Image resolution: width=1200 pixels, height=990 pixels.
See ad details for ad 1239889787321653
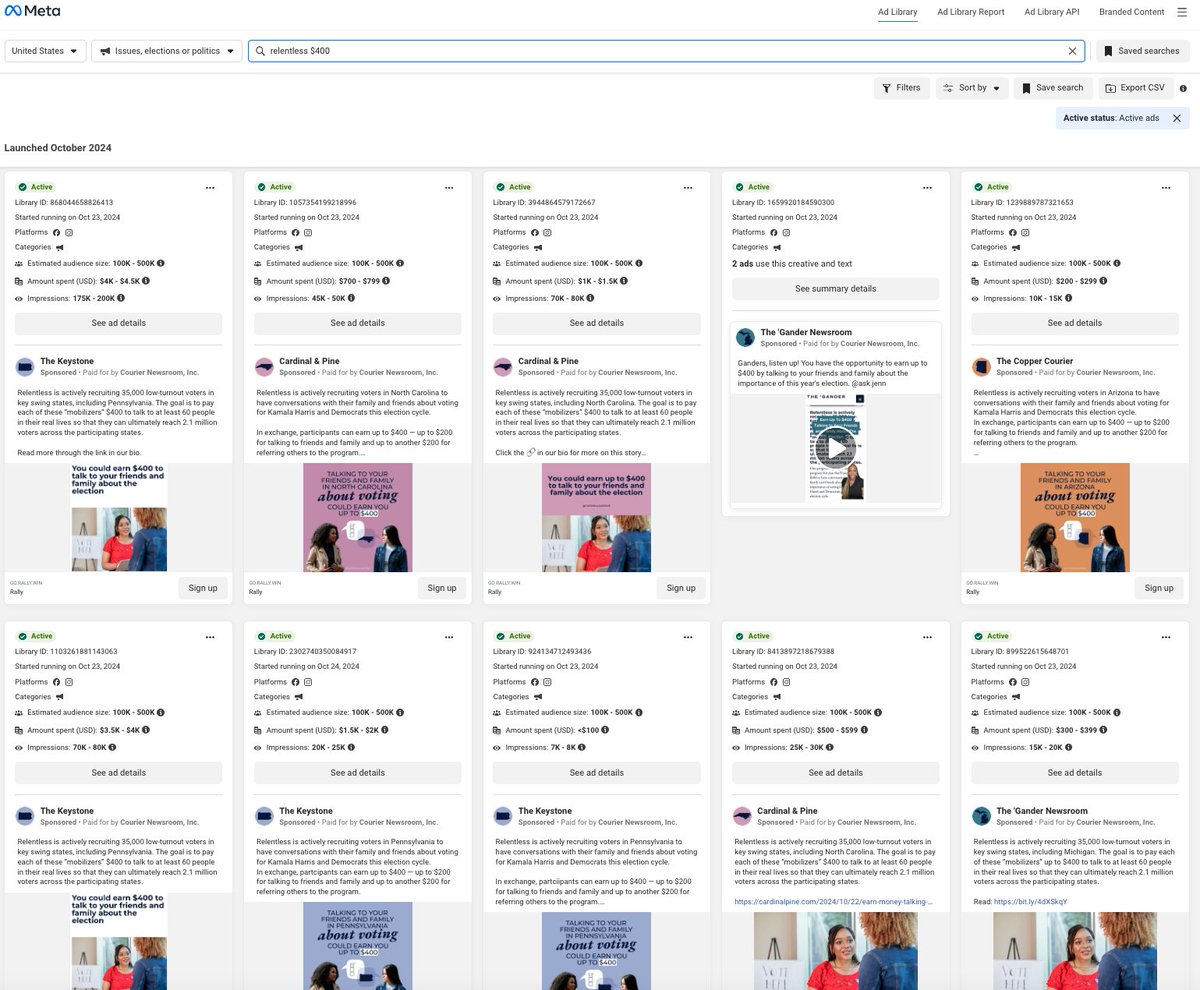pyautogui.click(x=1075, y=323)
